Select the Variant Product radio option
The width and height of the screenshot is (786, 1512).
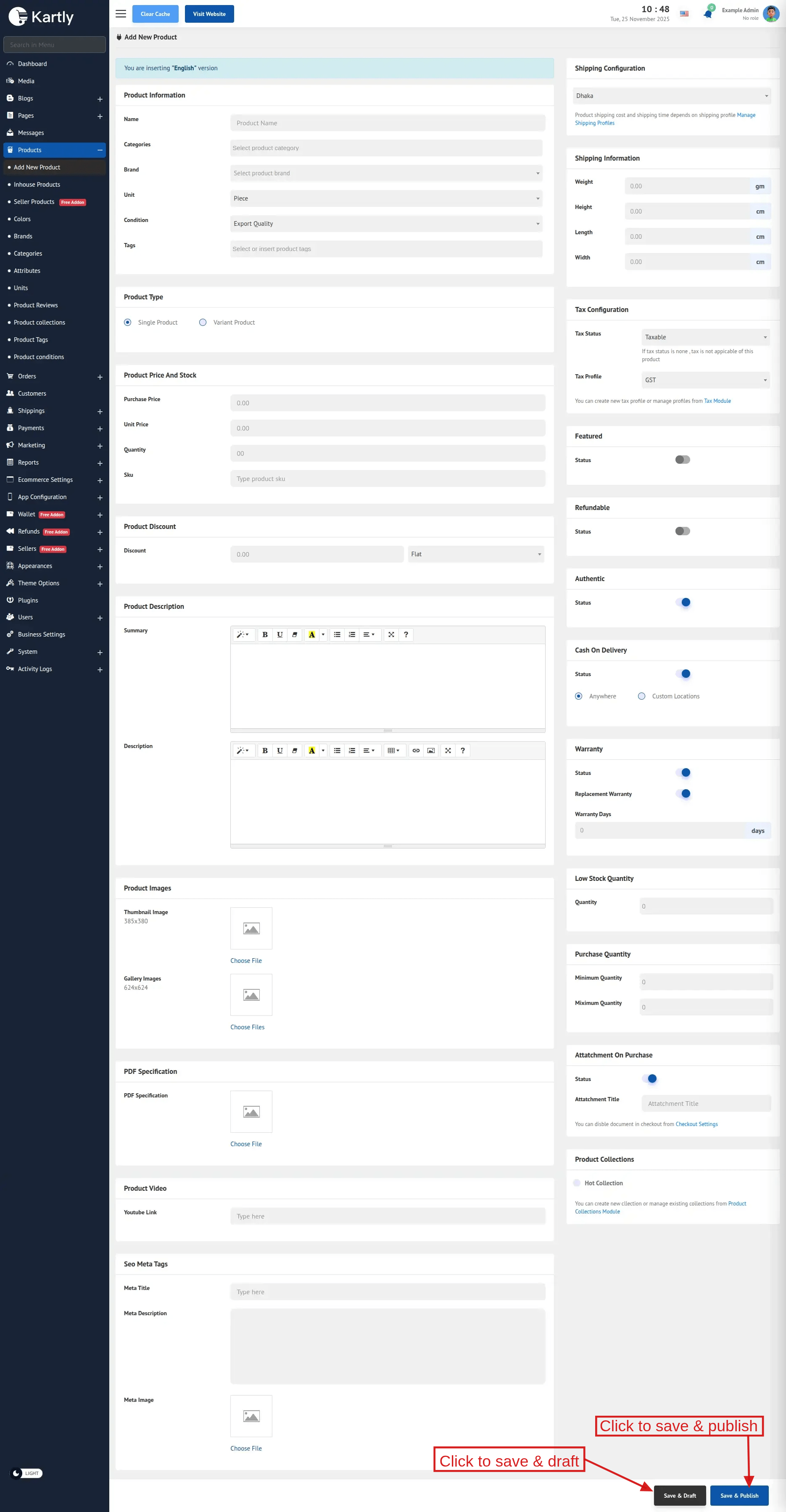(203, 322)
